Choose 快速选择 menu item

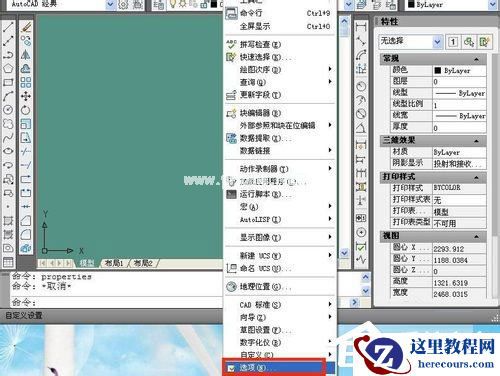tap(280, 57)
